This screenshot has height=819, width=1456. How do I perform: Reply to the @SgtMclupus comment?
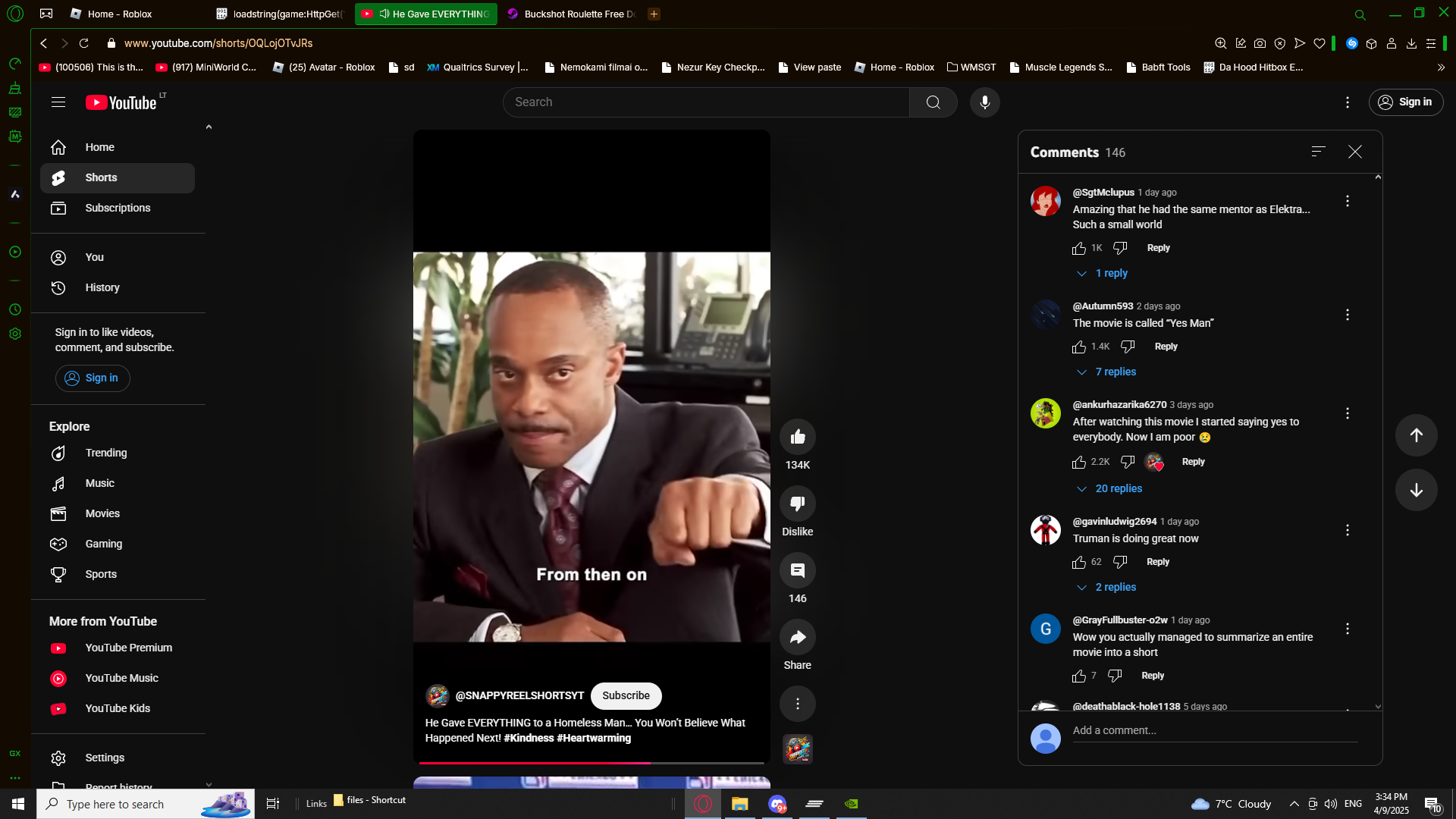(x=1158, y=248)
